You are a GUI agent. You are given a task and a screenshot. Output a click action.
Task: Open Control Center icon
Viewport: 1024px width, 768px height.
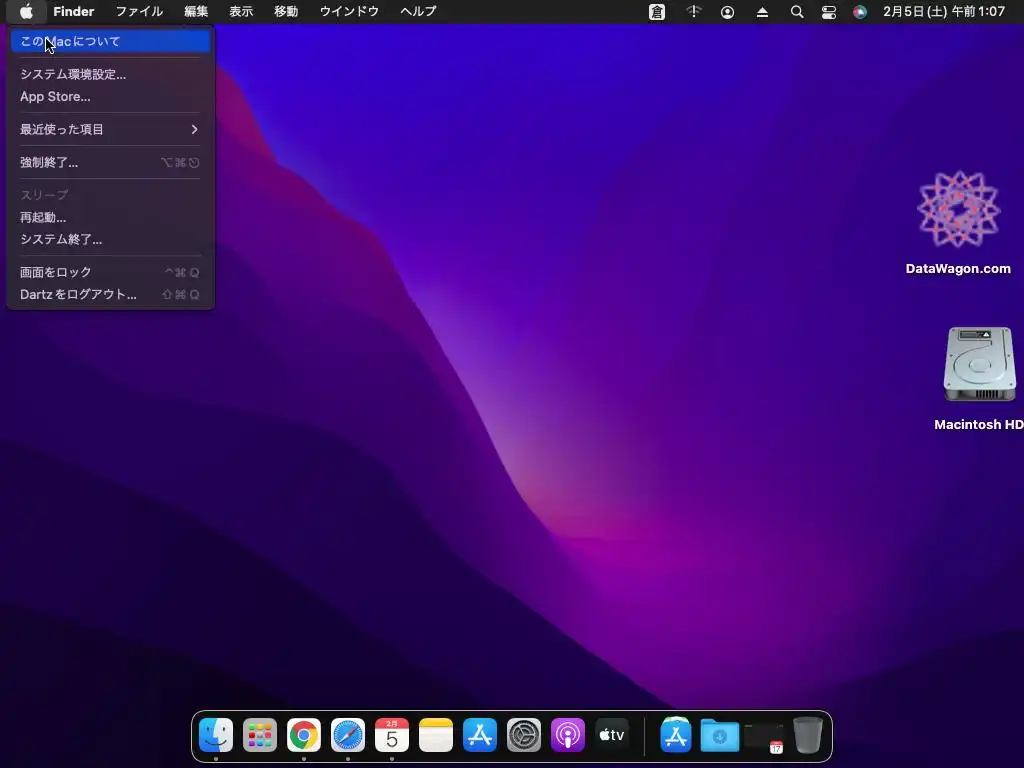(829, 12)
